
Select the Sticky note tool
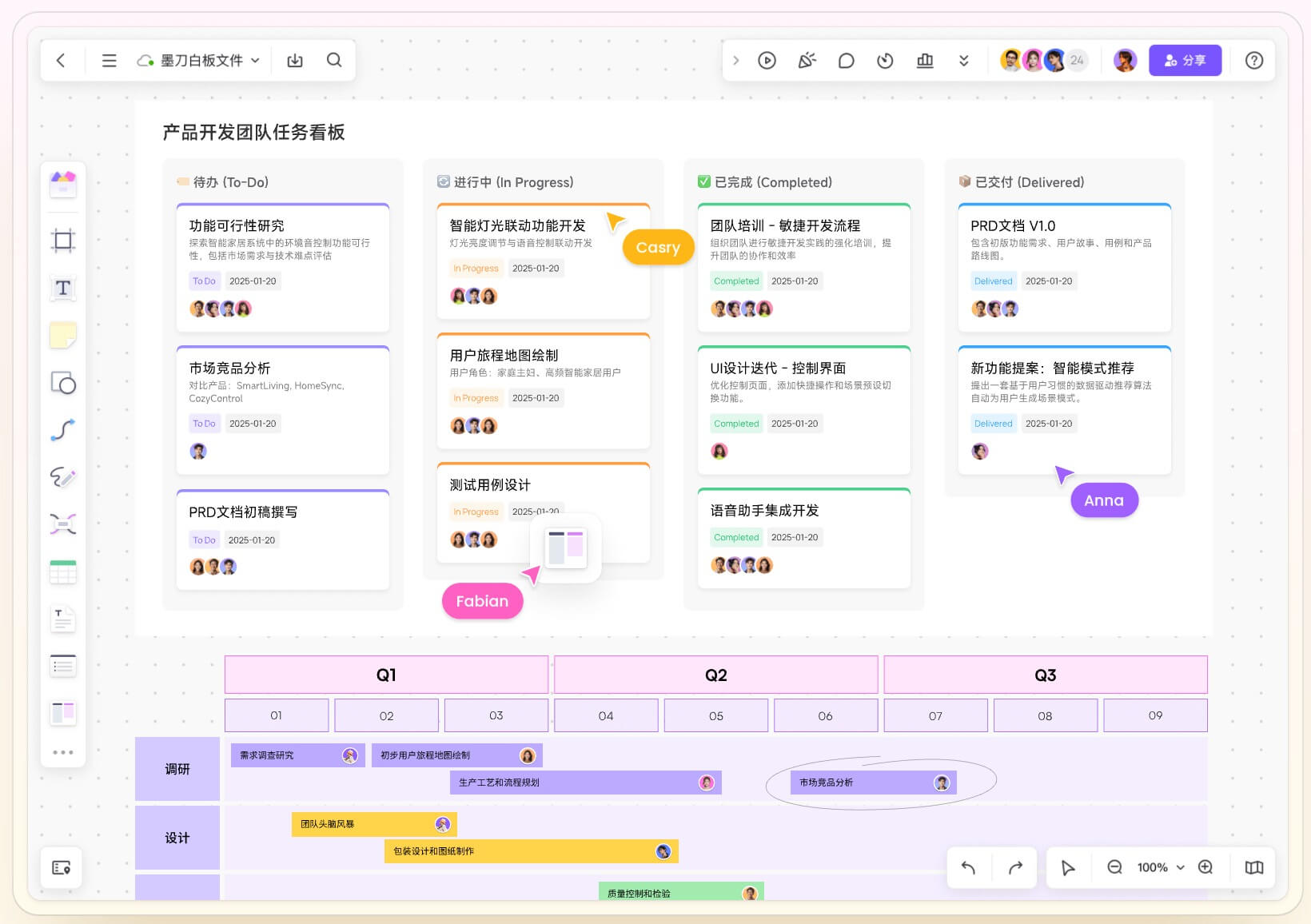point(63,336)
